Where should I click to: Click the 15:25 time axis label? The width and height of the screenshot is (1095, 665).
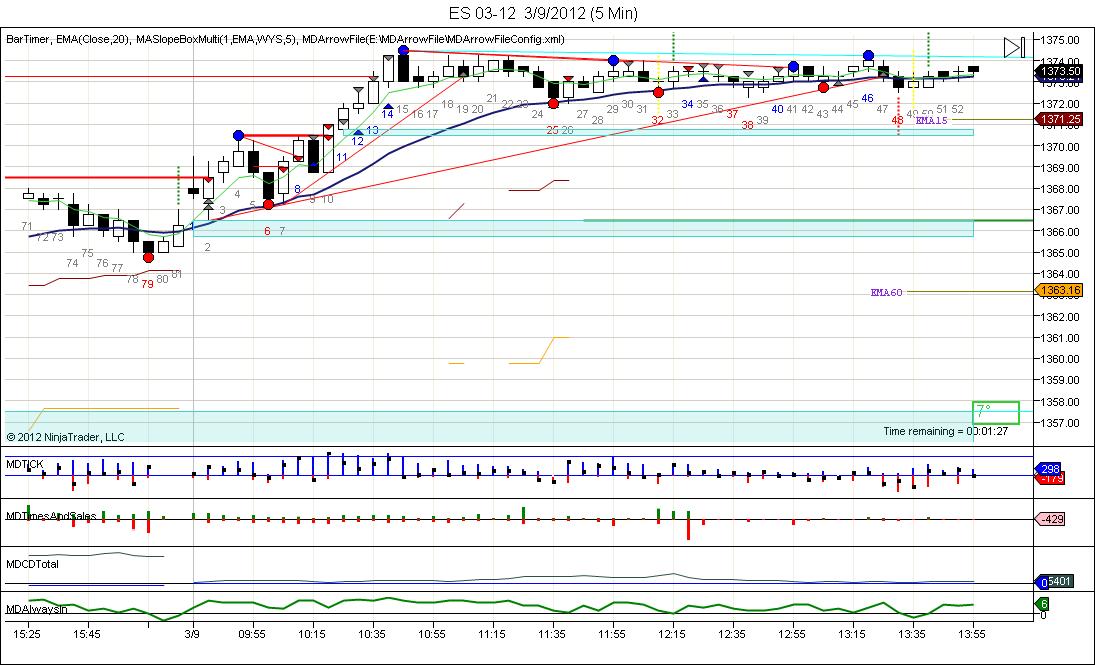tap(28, 634)
